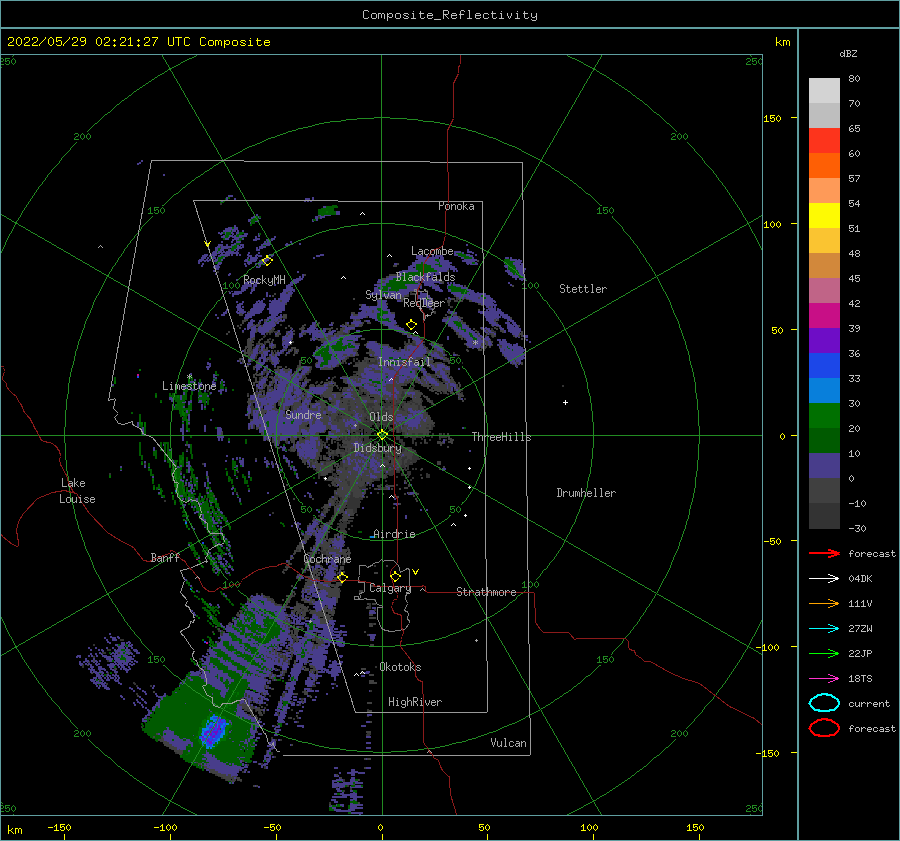This screenshot has height=841, width=900.
Task: Click the red forecast arrow in legend
Action: [x=824, y=553]
